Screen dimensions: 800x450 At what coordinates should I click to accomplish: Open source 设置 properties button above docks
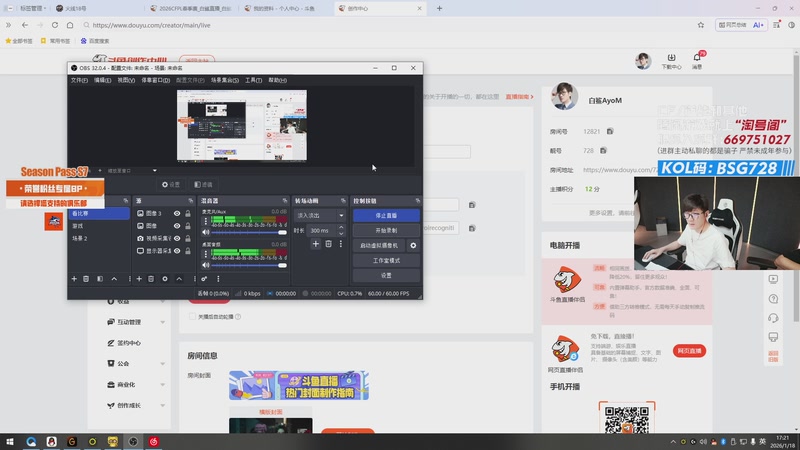pyautogui.click(x=171, y=184)
